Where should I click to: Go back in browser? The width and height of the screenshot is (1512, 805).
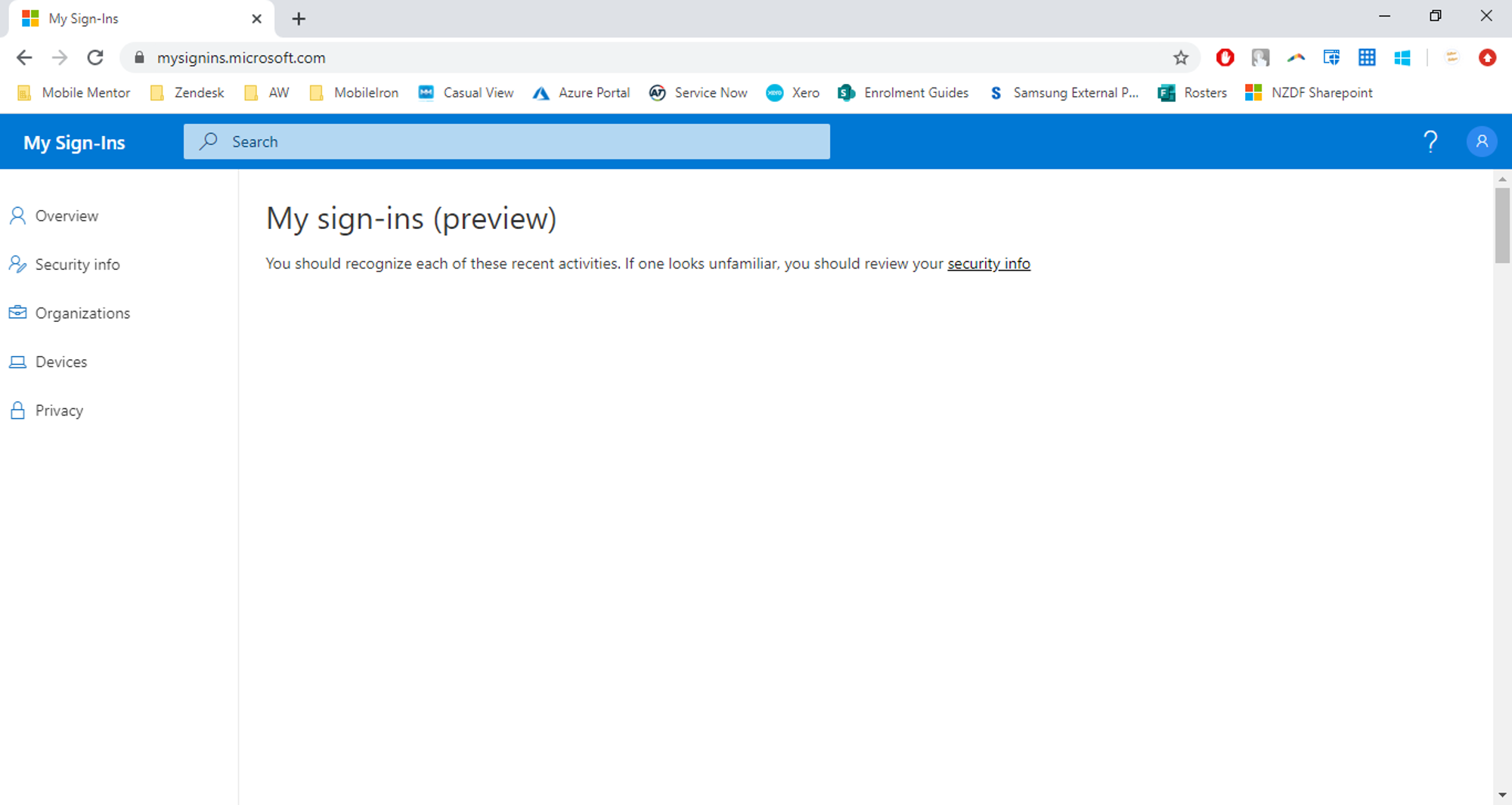[x=24, y=57]
